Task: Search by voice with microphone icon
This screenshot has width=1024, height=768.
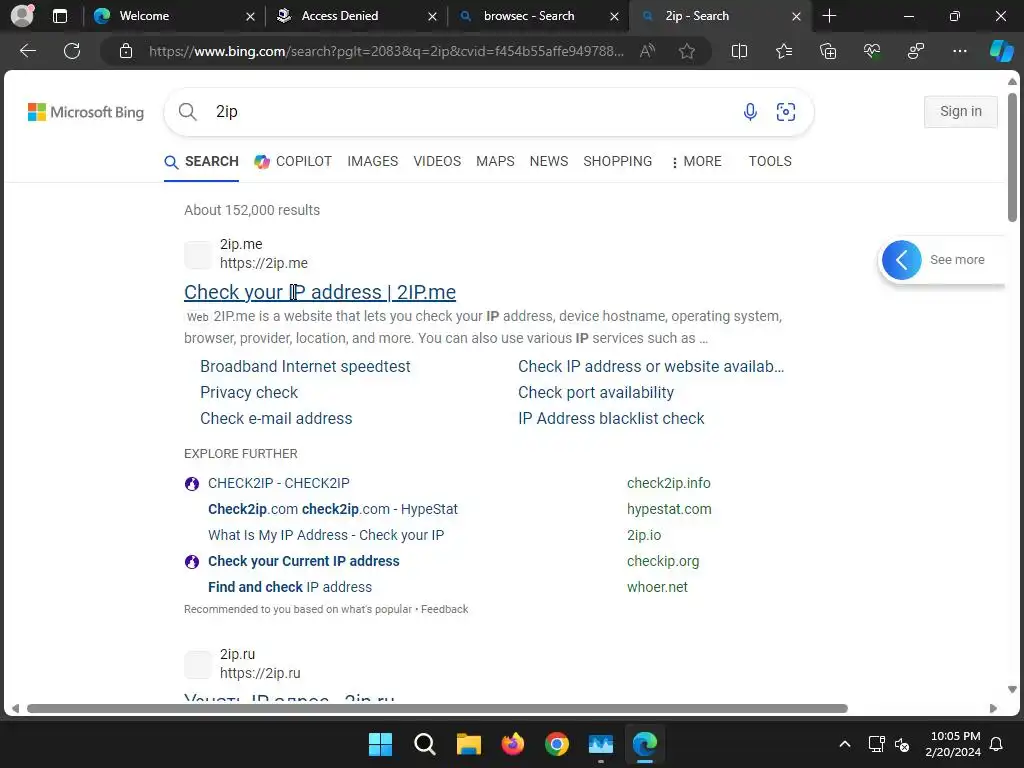Action: pos(750,112)
